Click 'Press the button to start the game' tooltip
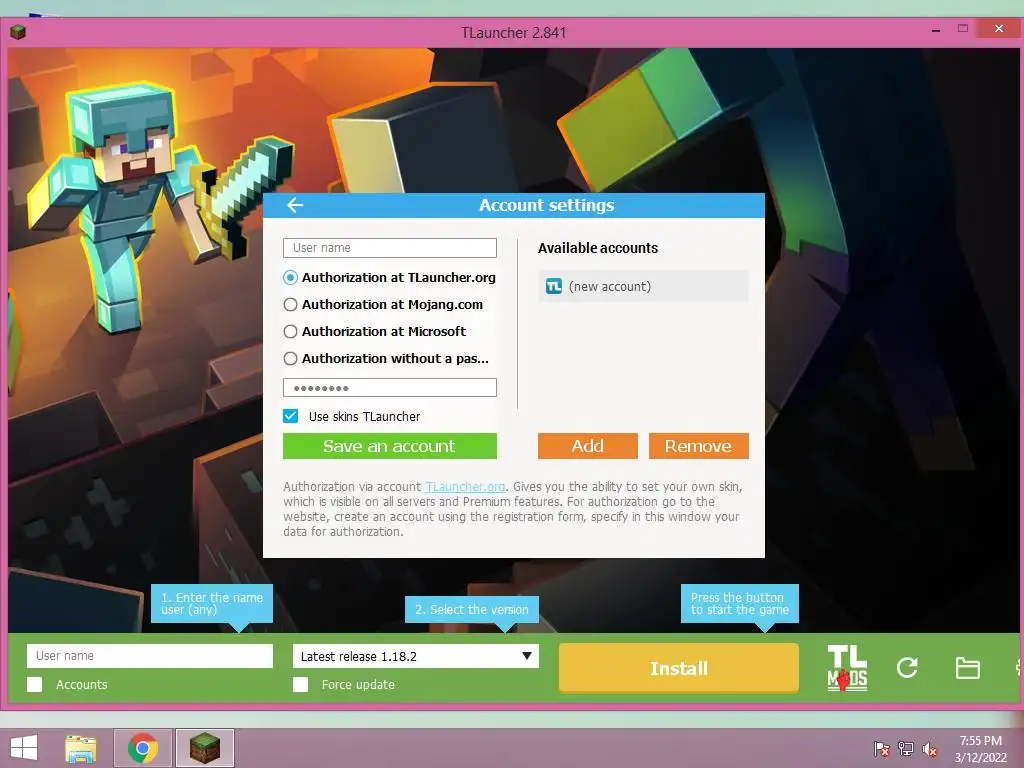The width and height of the screenshot is (1024, 768). (x=740, y=603)
